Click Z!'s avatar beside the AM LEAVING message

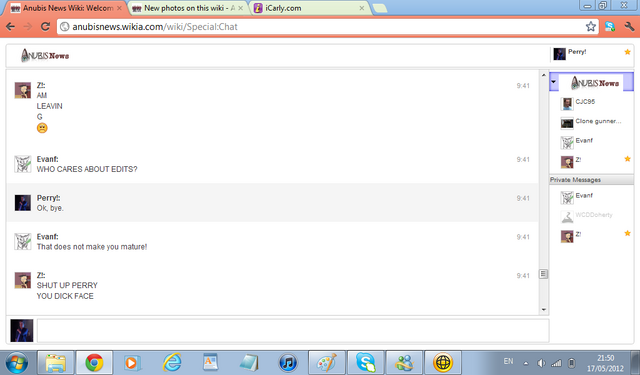[x=22, y=90]
